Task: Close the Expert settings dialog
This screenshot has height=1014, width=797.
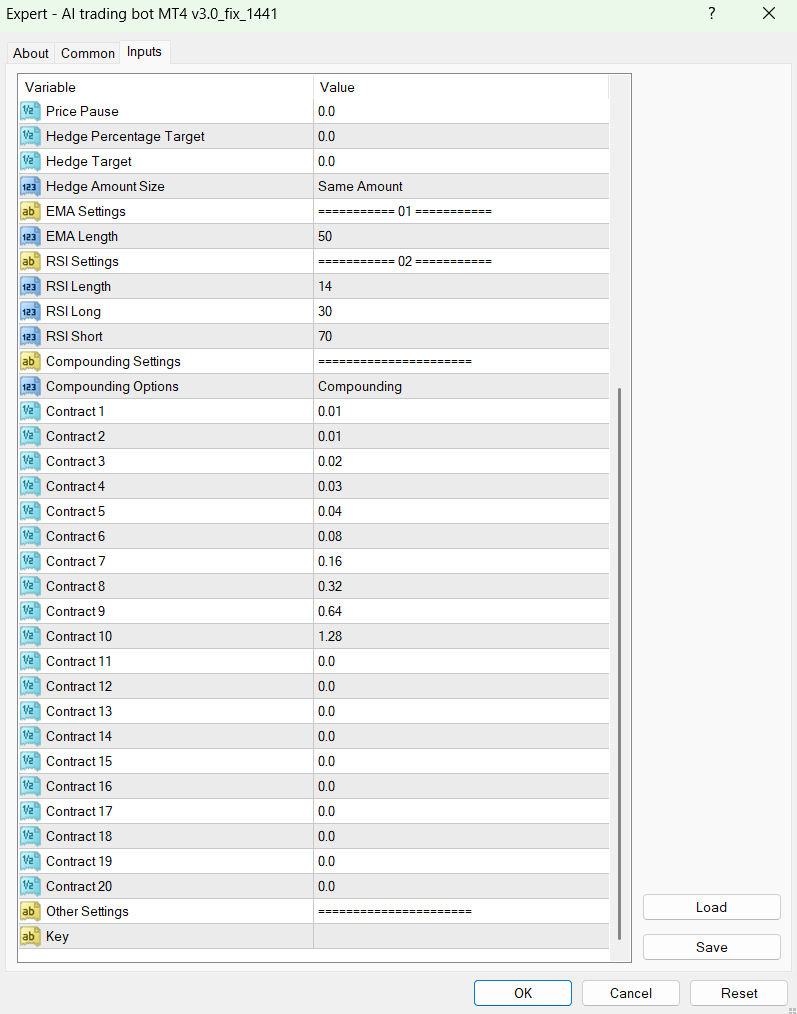Action: click(x=769, y=14)
